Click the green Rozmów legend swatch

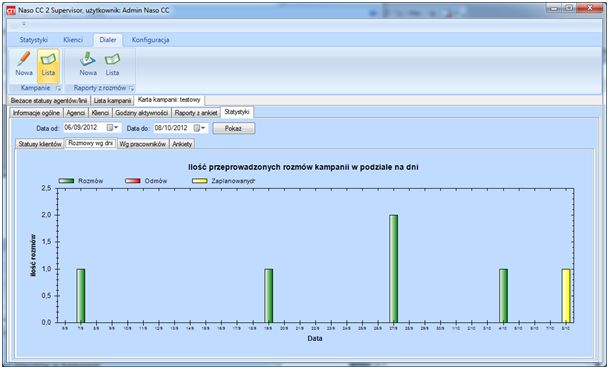point(66,181)
